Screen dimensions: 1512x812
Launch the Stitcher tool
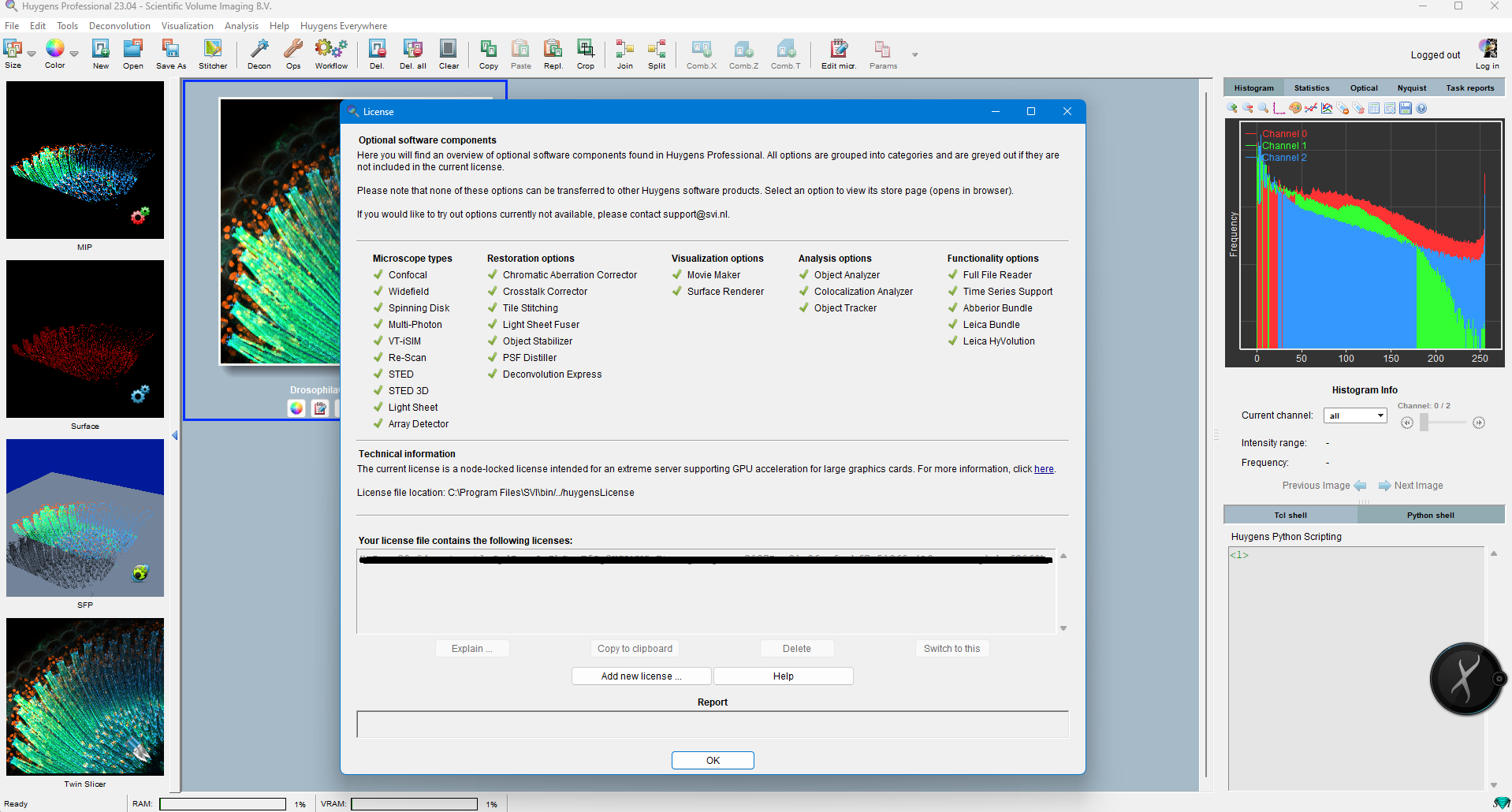point(213,54)
